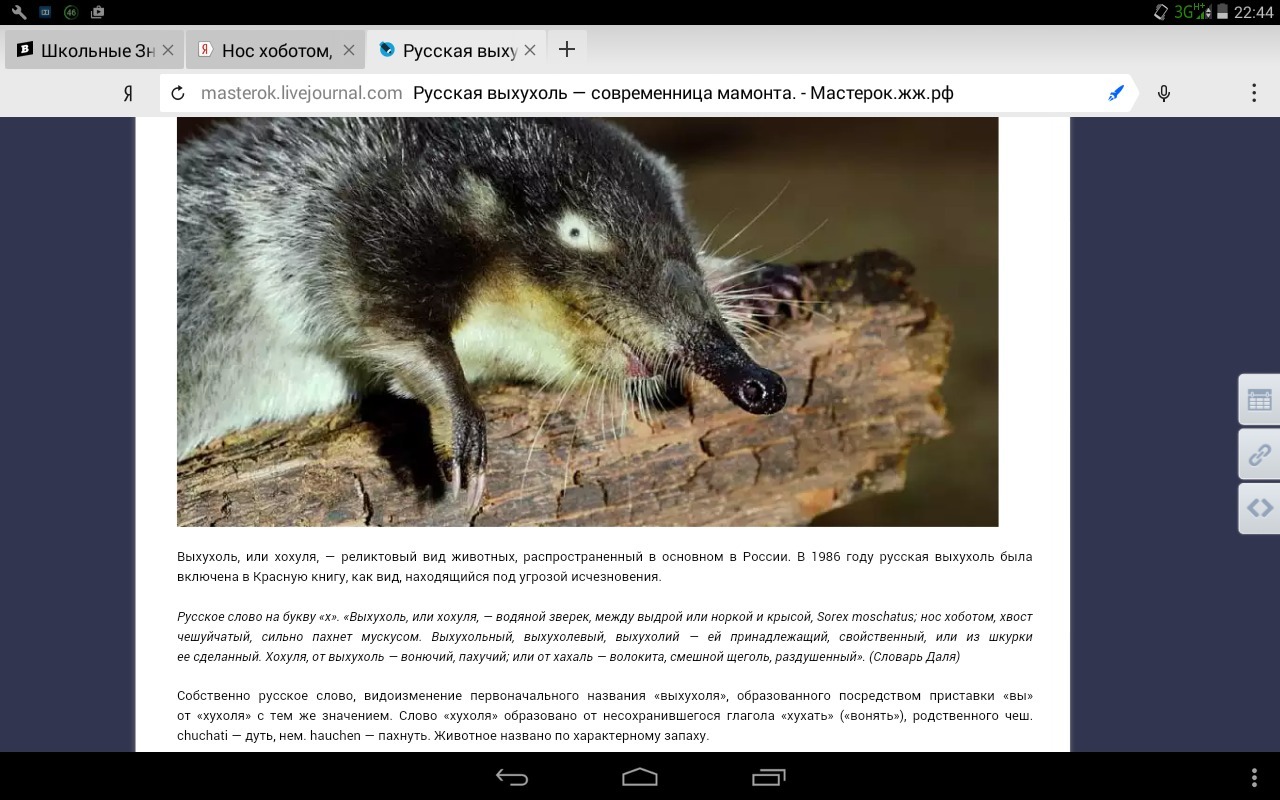Screen dimensions: 1280x800
Task: Switch to the 'Школьные Зн' tab
Action: [88, 50]
